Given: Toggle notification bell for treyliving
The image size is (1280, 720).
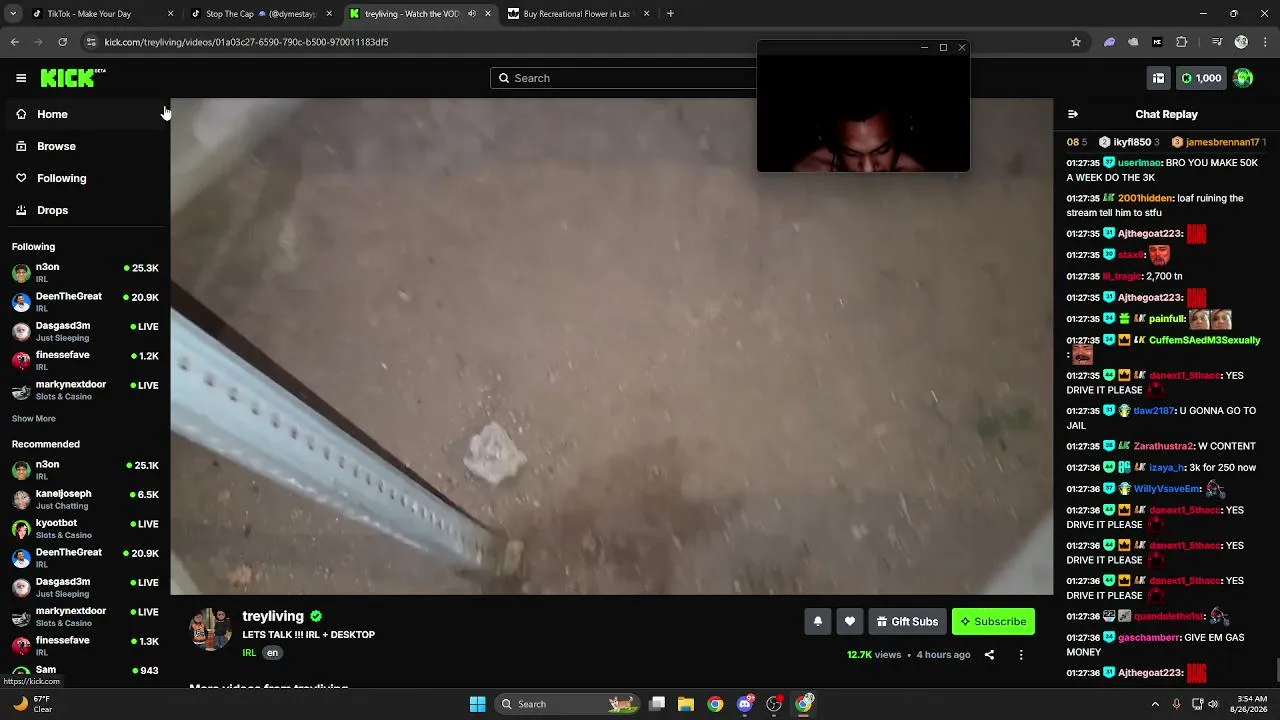Looking at the screenshot, I should 818,622.
